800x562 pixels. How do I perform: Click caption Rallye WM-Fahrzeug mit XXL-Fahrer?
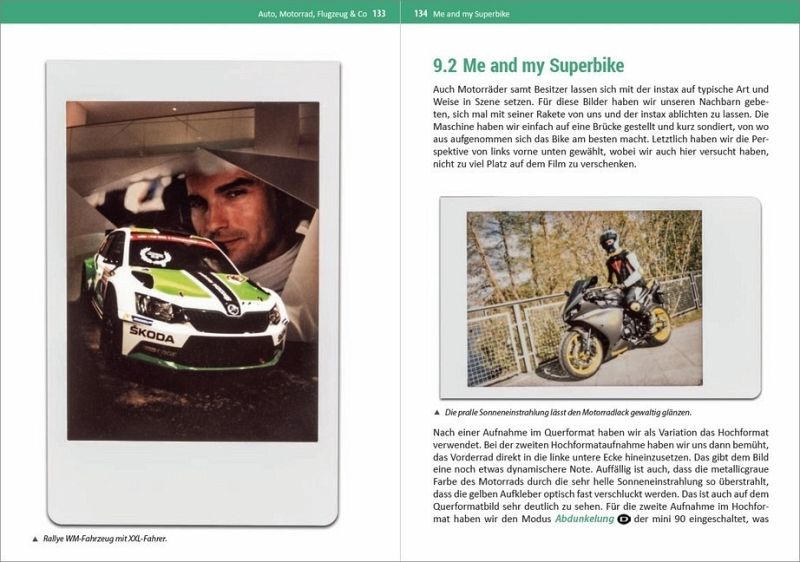click(105, 539)
